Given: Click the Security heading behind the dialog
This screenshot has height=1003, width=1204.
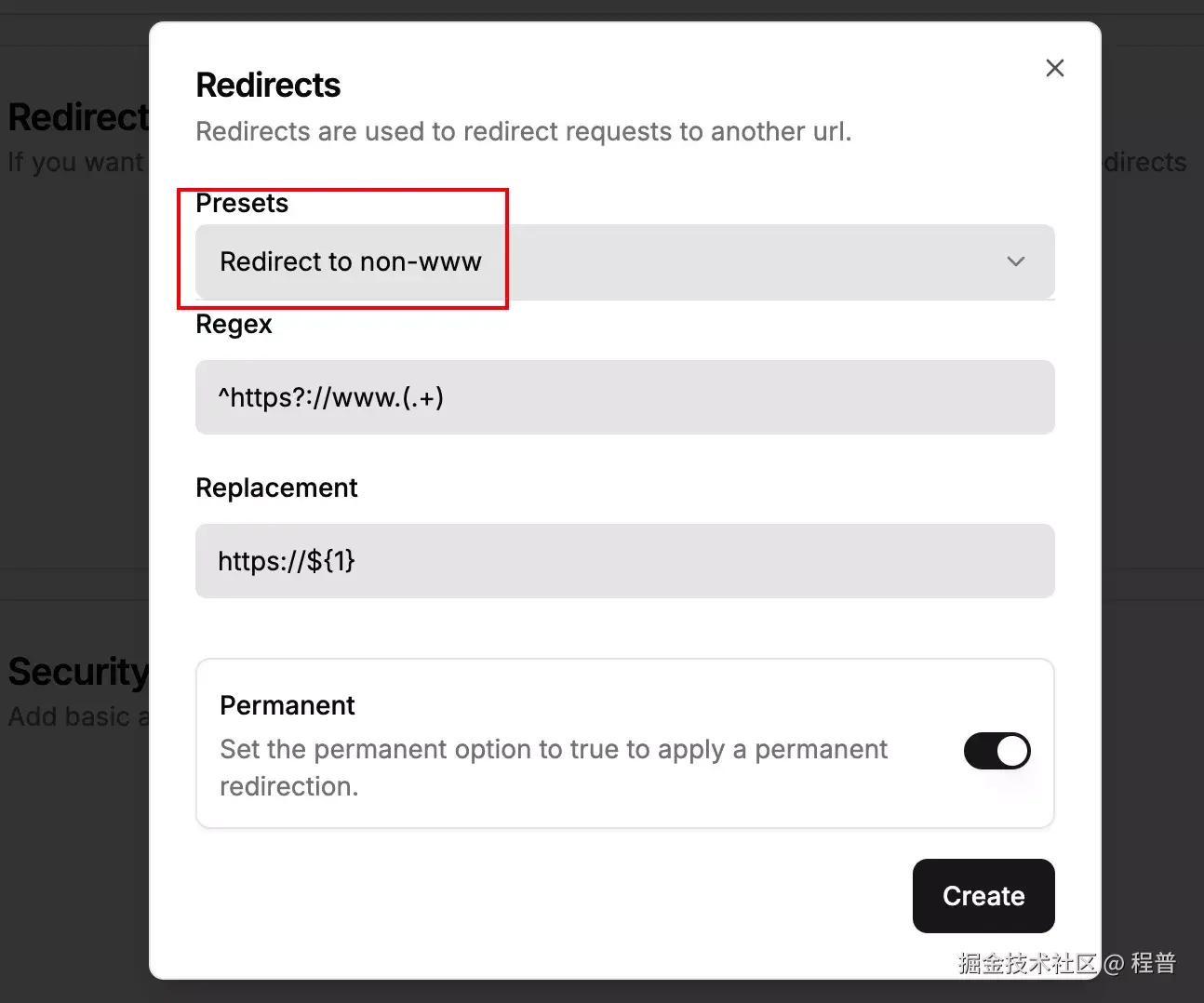Looking at the screenshot, I should [x=77, y=671].
